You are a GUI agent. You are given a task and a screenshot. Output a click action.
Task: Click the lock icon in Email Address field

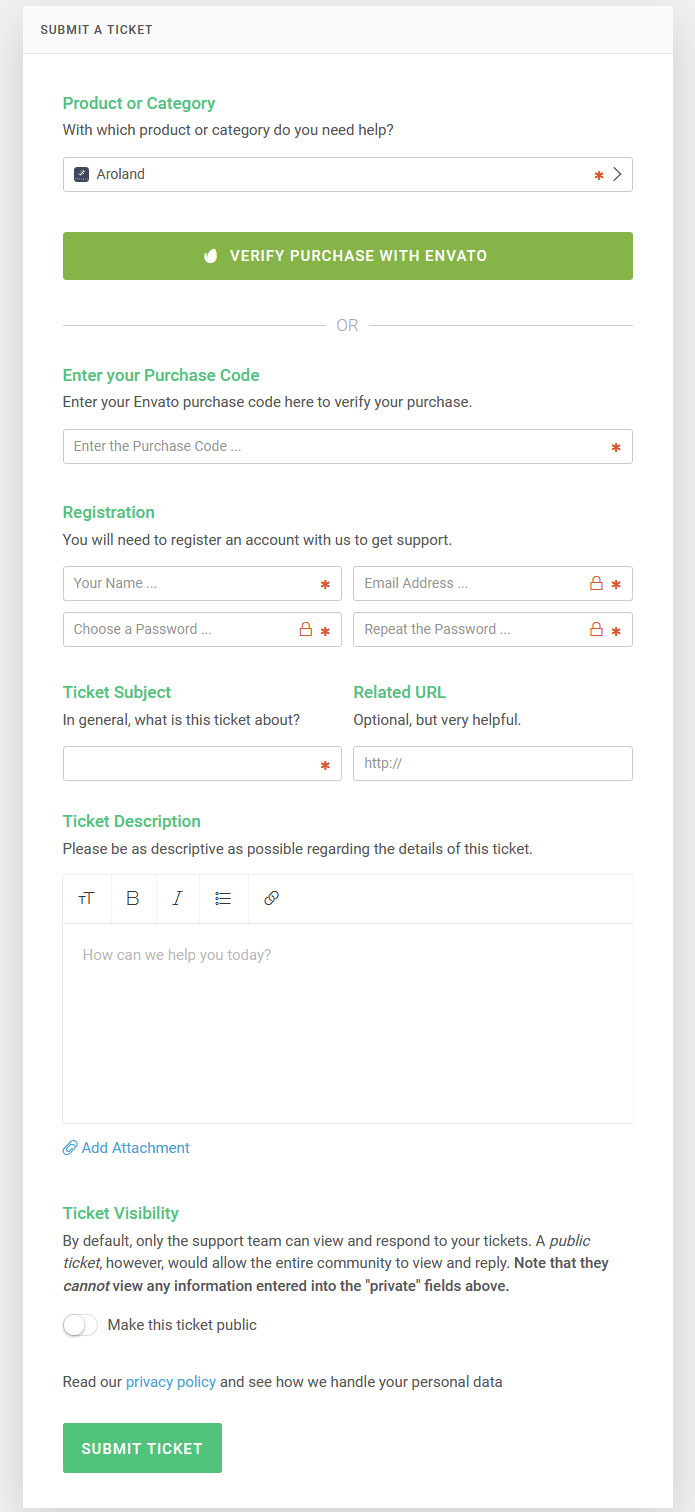click(x=596, y=583)
